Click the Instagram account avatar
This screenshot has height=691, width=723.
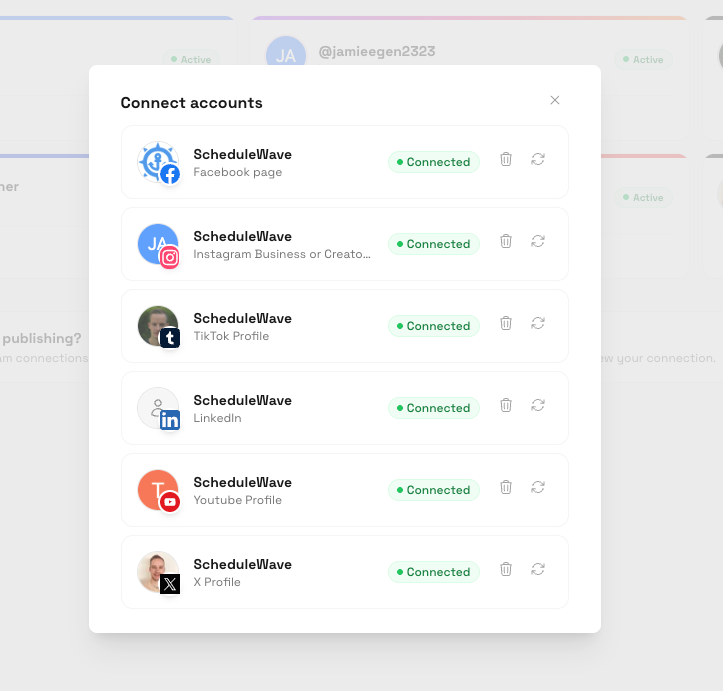[158, 244]
